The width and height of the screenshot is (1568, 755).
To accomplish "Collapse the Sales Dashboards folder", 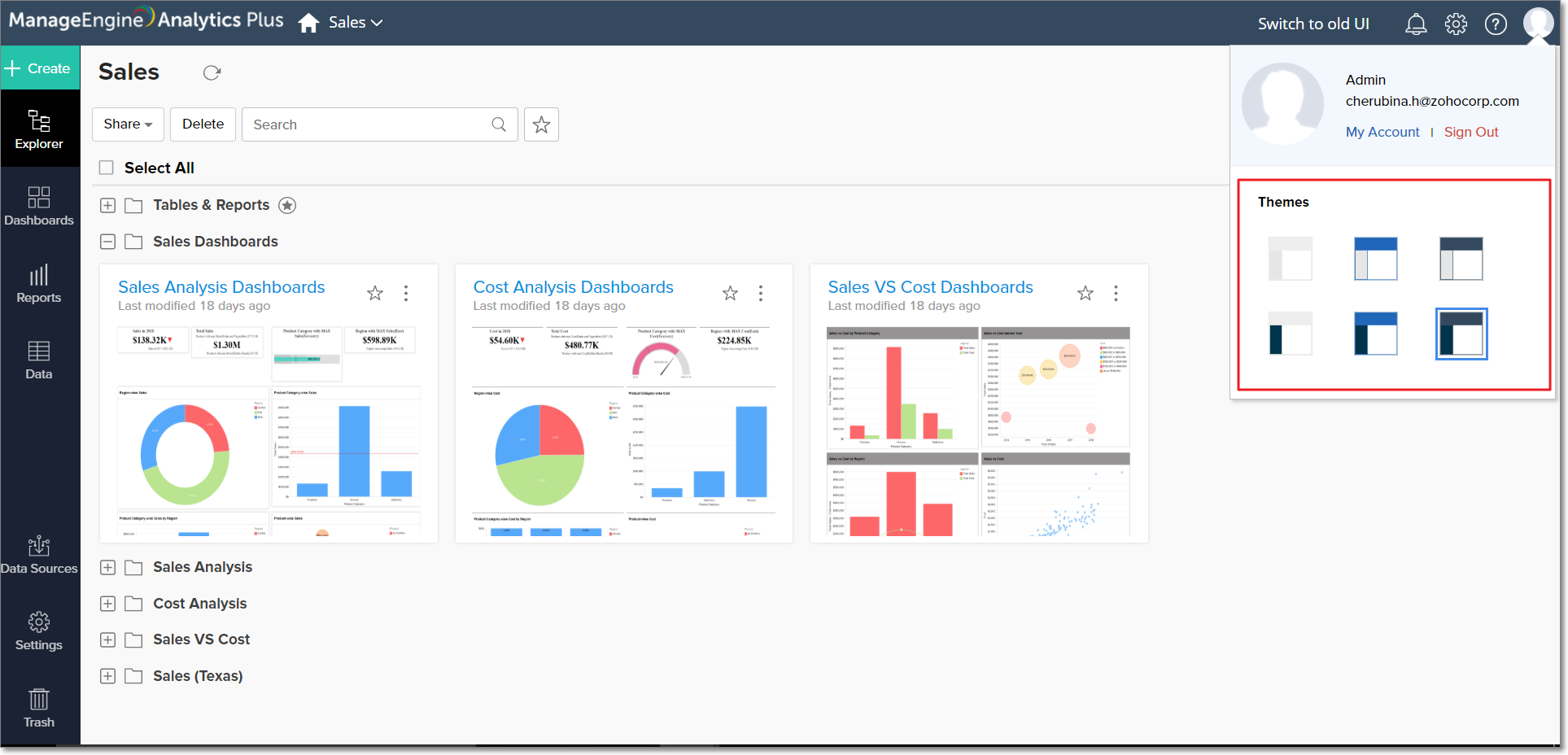I will 107,242.
